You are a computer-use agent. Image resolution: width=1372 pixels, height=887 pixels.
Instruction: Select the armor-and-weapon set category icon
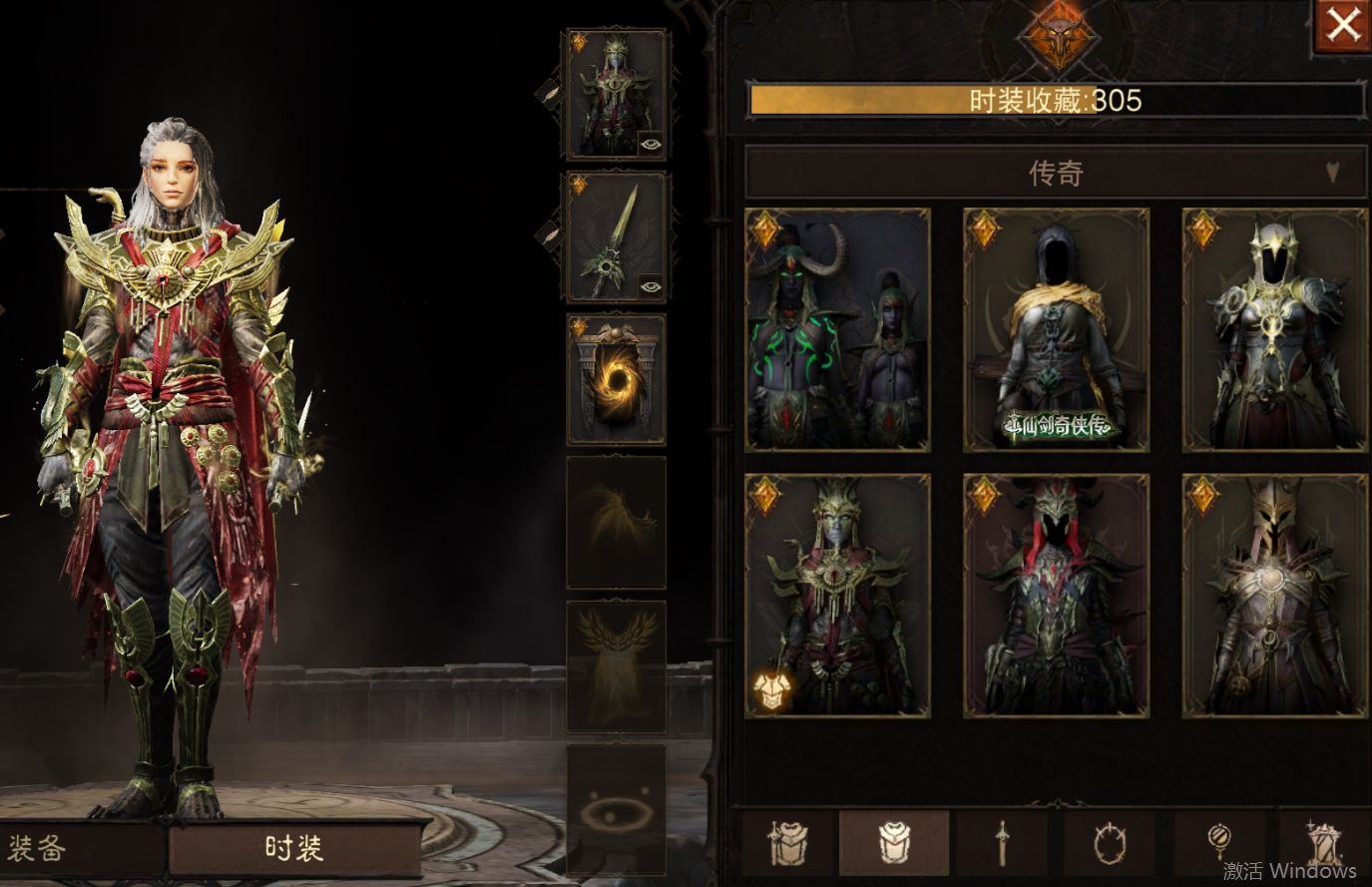pos(786,844)
